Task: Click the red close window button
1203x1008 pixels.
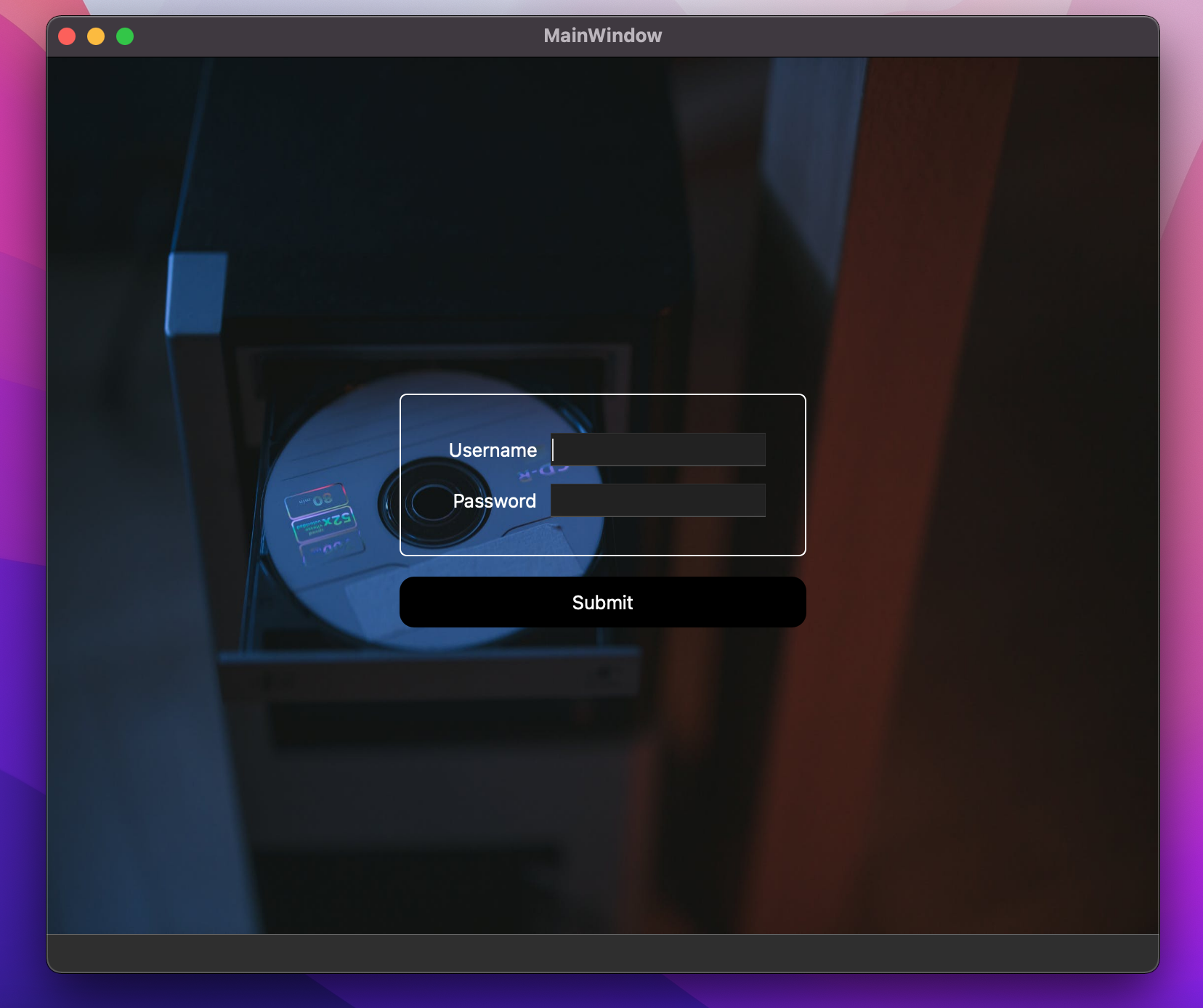Action: click(66, 36)
